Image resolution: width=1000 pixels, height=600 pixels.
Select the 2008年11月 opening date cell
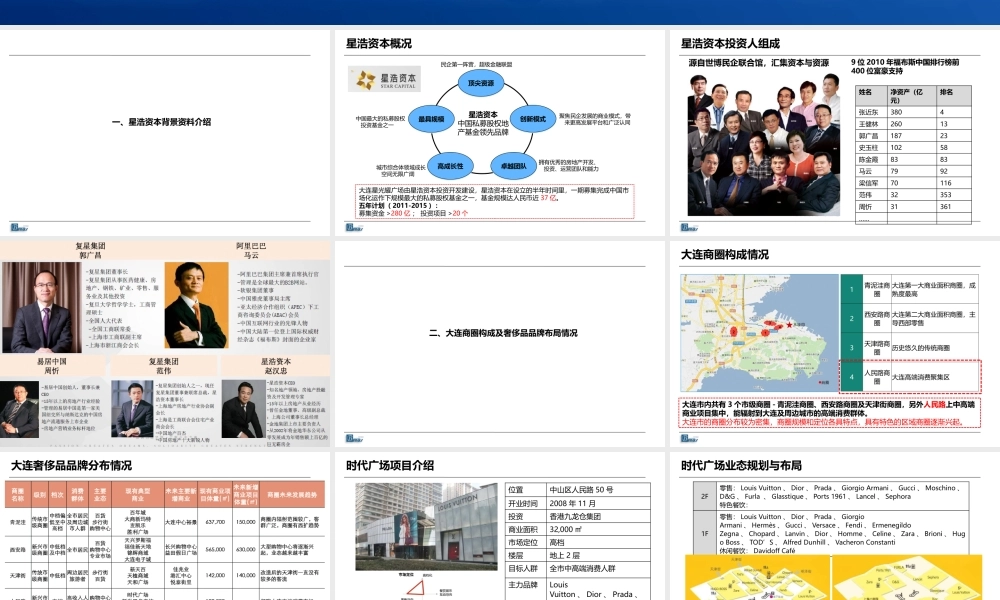click(x=598, y=503)
